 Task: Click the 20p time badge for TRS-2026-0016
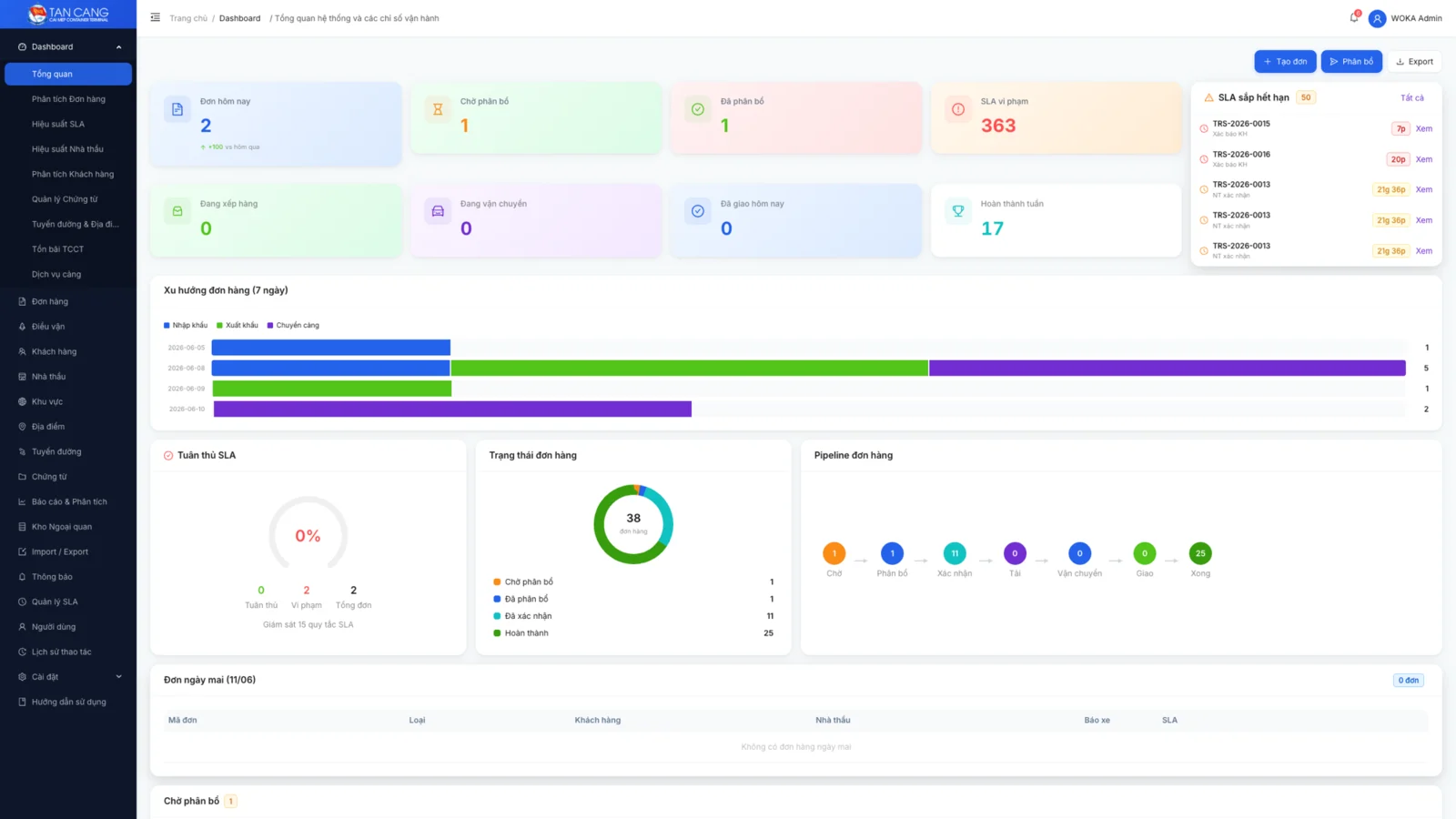(x=1398, y=159)
